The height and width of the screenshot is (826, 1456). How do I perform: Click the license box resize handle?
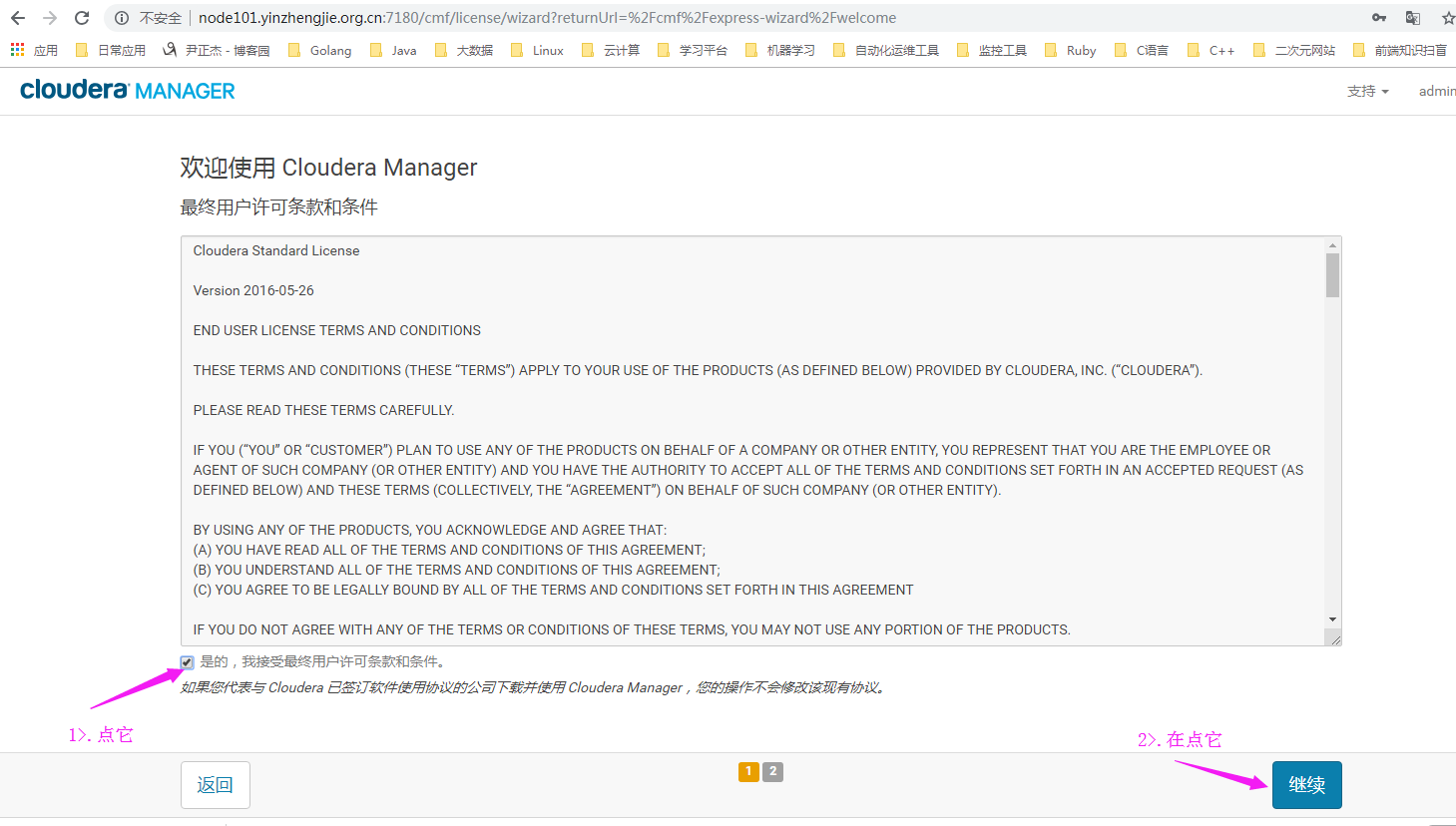coord(1335,639)
